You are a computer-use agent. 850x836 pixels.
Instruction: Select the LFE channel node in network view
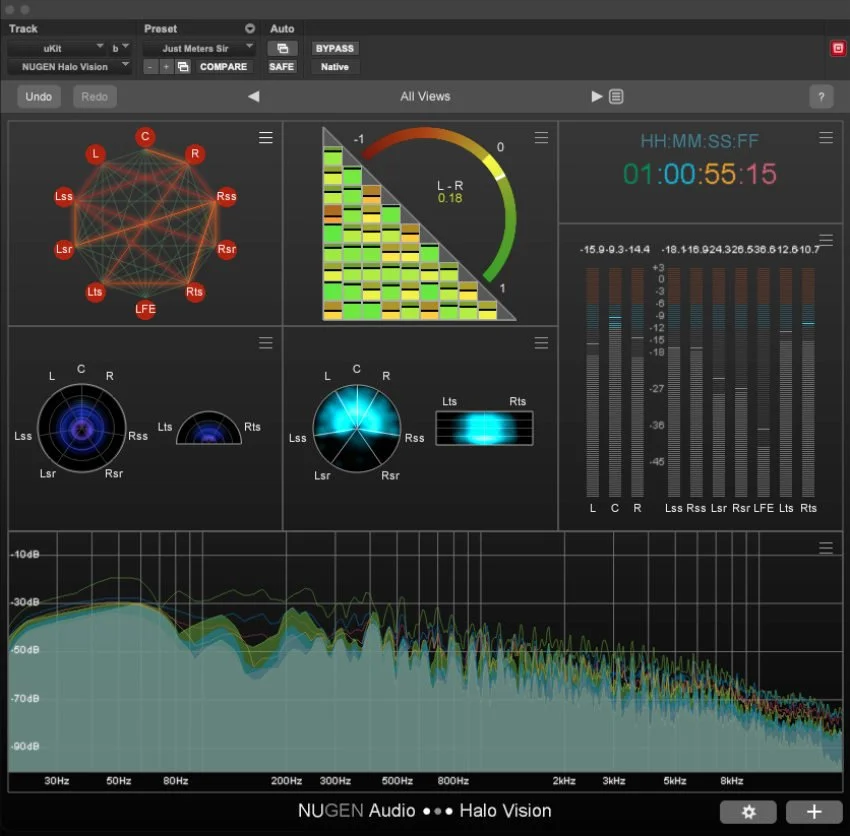pos(145,309)
